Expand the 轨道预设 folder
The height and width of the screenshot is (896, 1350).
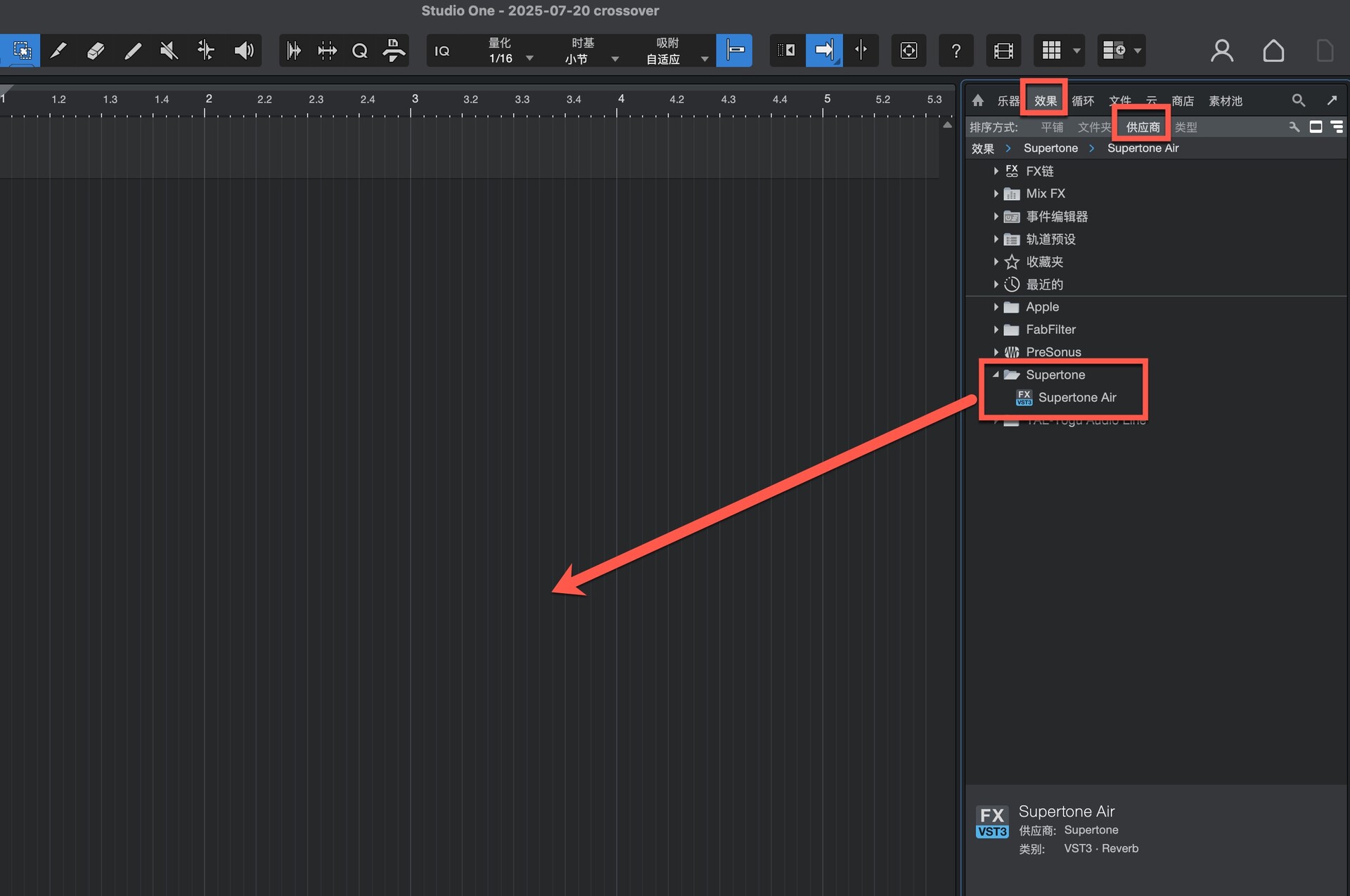(x=996, y=239)
